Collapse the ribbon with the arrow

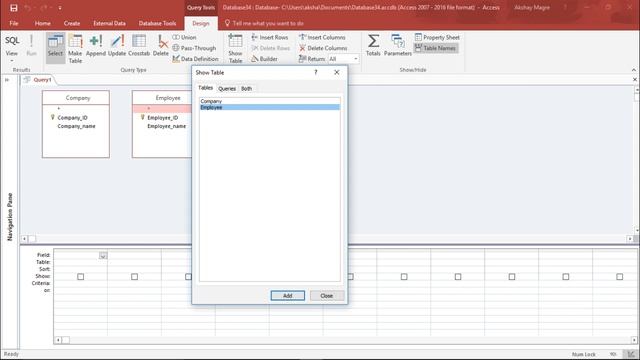point(634,70)
